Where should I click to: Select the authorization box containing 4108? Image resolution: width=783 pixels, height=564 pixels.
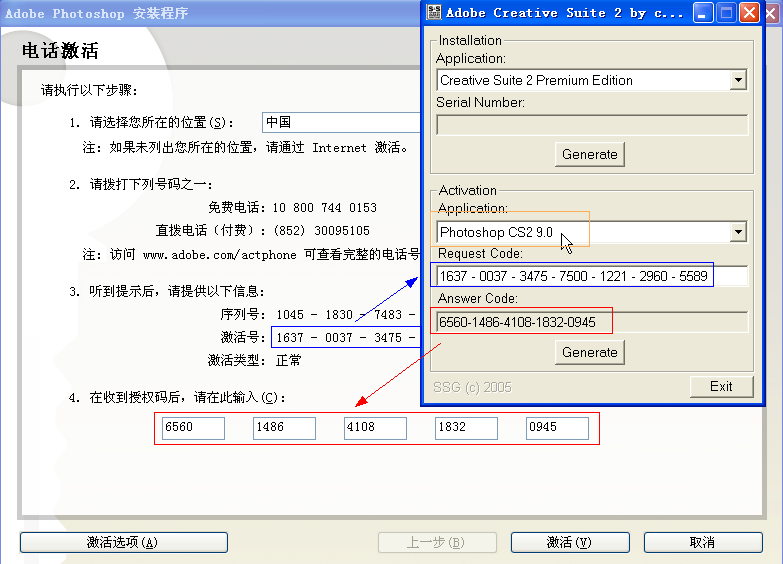point(375,428)
